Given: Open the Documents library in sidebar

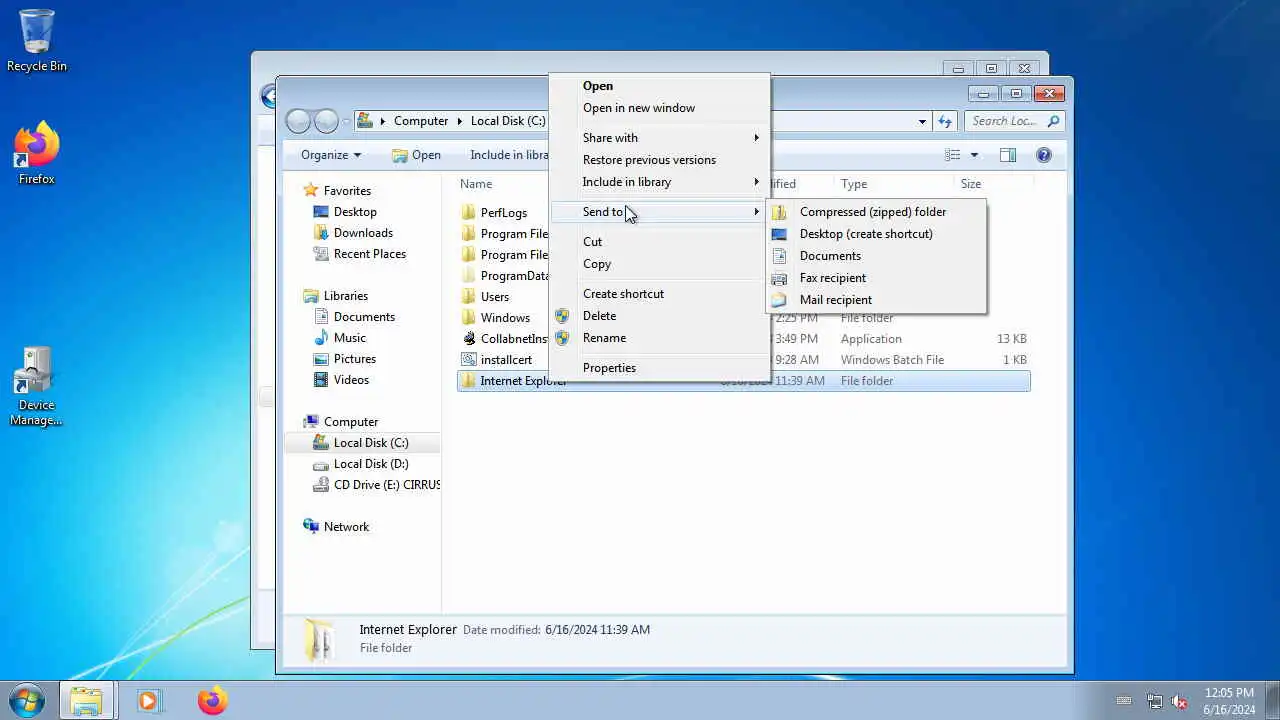Looking at the screenshot, I should [354, 317].
